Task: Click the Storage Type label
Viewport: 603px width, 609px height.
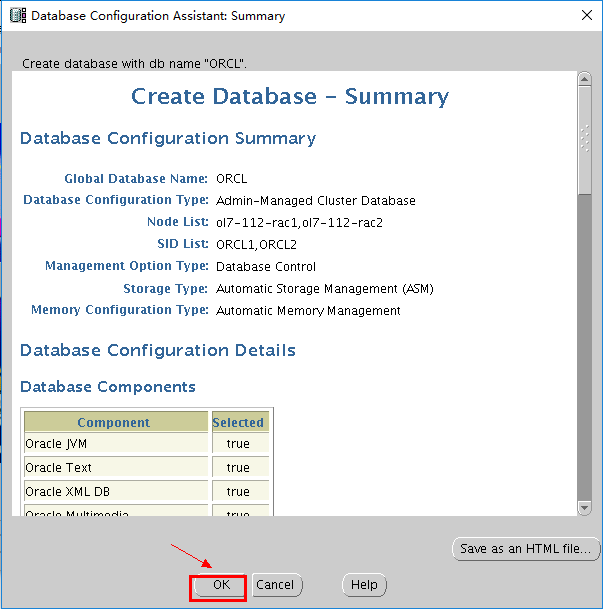Action: [165, 289]
